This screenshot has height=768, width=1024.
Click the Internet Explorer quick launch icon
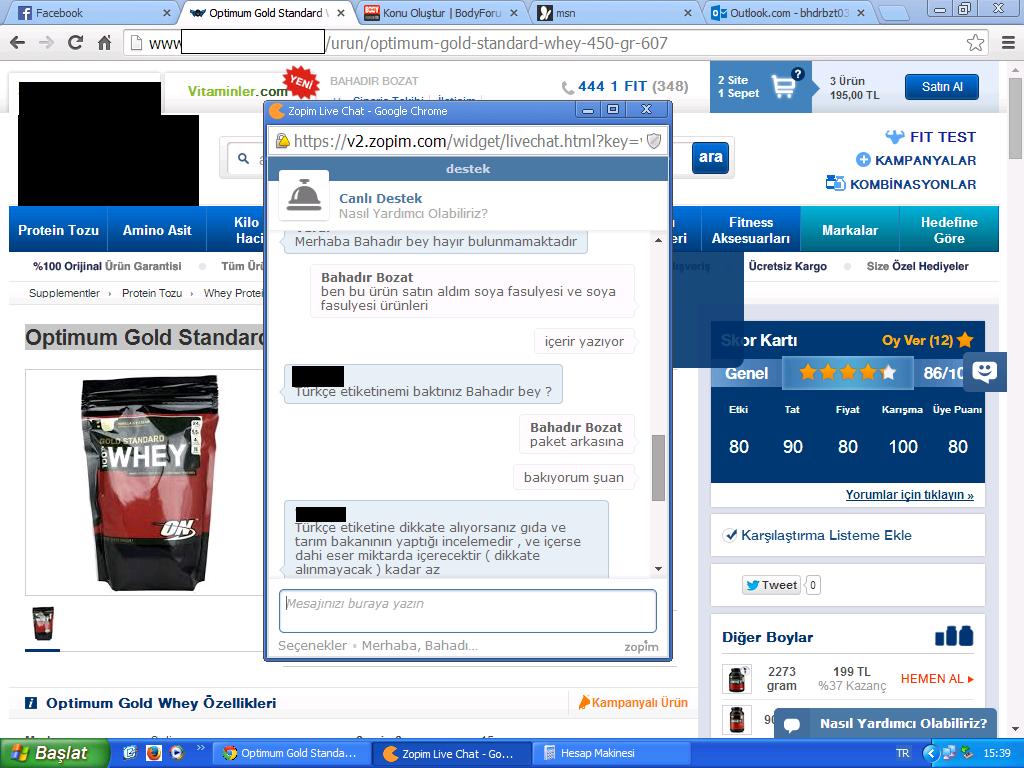click(130, 753)
